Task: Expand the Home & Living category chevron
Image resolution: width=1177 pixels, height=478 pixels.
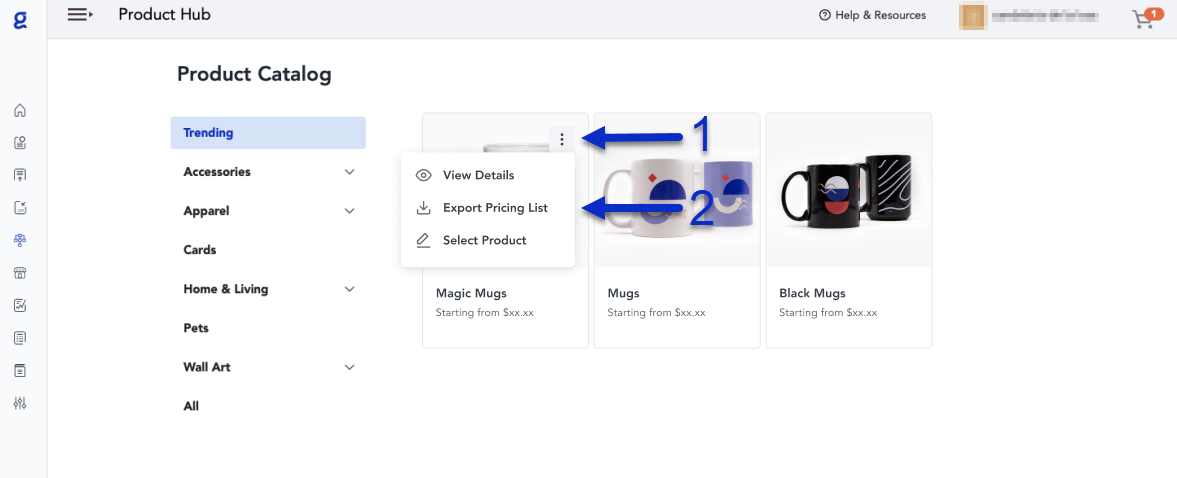Action: coord(349,289)
